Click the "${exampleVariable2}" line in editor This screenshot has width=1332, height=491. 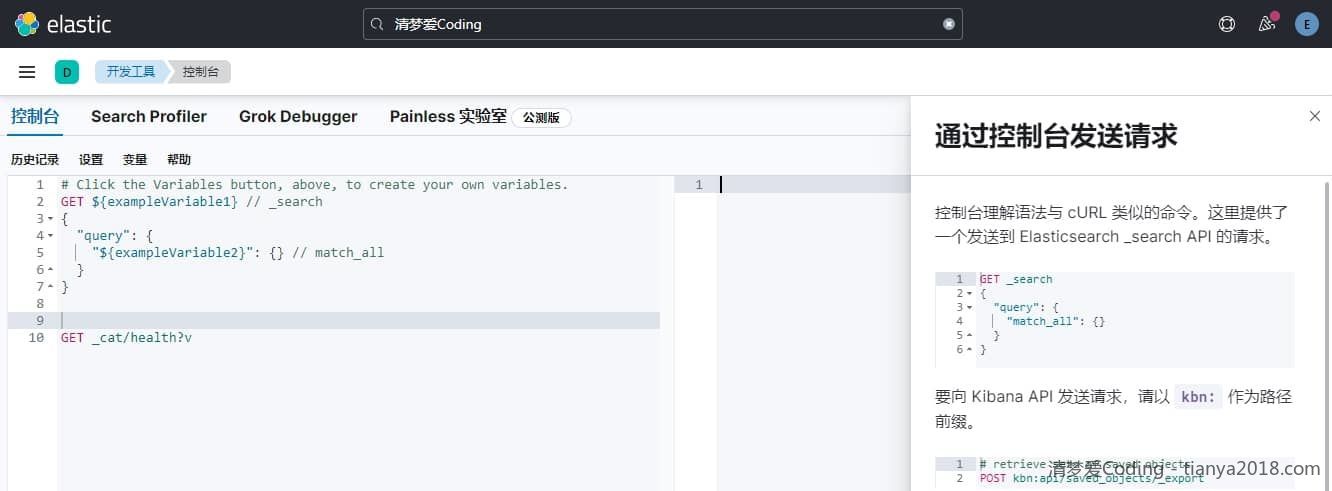click(x=237, y=253)
